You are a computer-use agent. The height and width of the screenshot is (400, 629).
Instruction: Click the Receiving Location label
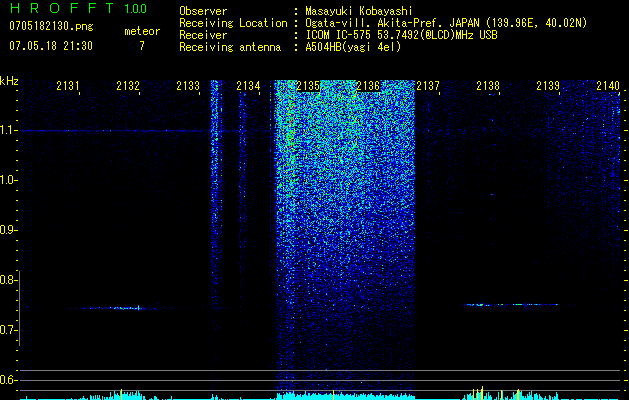pyautogui.click(x=233, y=23)
